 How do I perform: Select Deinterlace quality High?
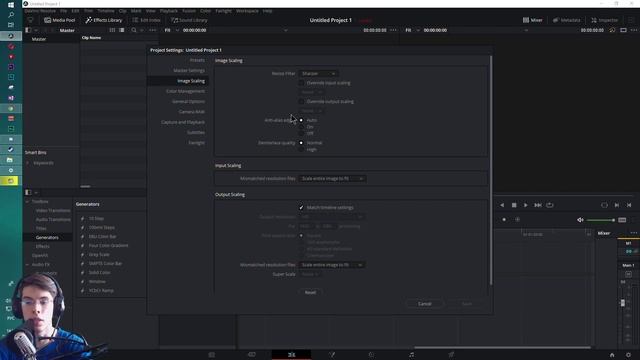pos(301,149)
